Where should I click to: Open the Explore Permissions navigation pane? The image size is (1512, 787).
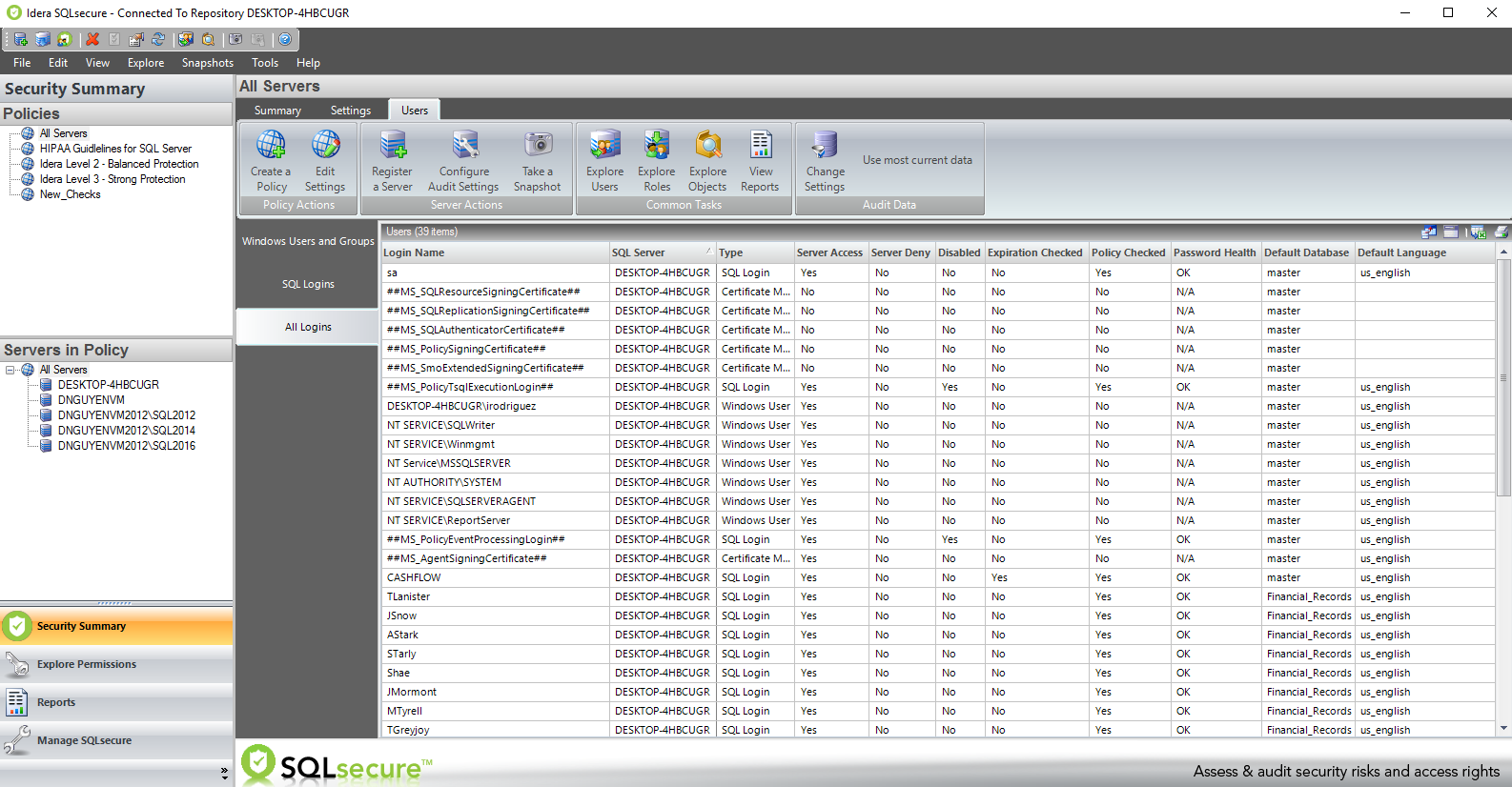(x=87, y=664)
